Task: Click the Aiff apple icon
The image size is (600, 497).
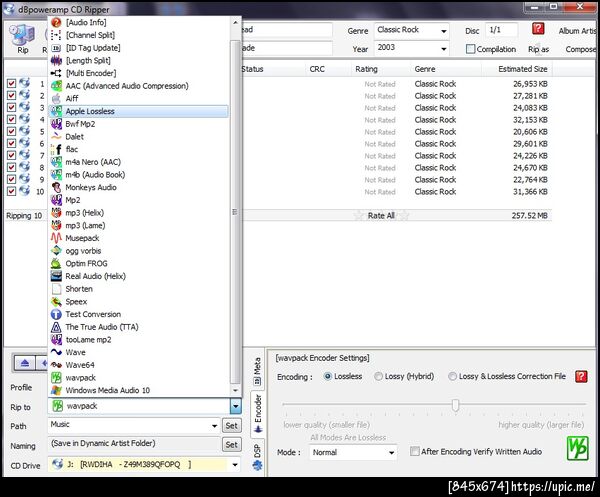Action: pos(56,98)
